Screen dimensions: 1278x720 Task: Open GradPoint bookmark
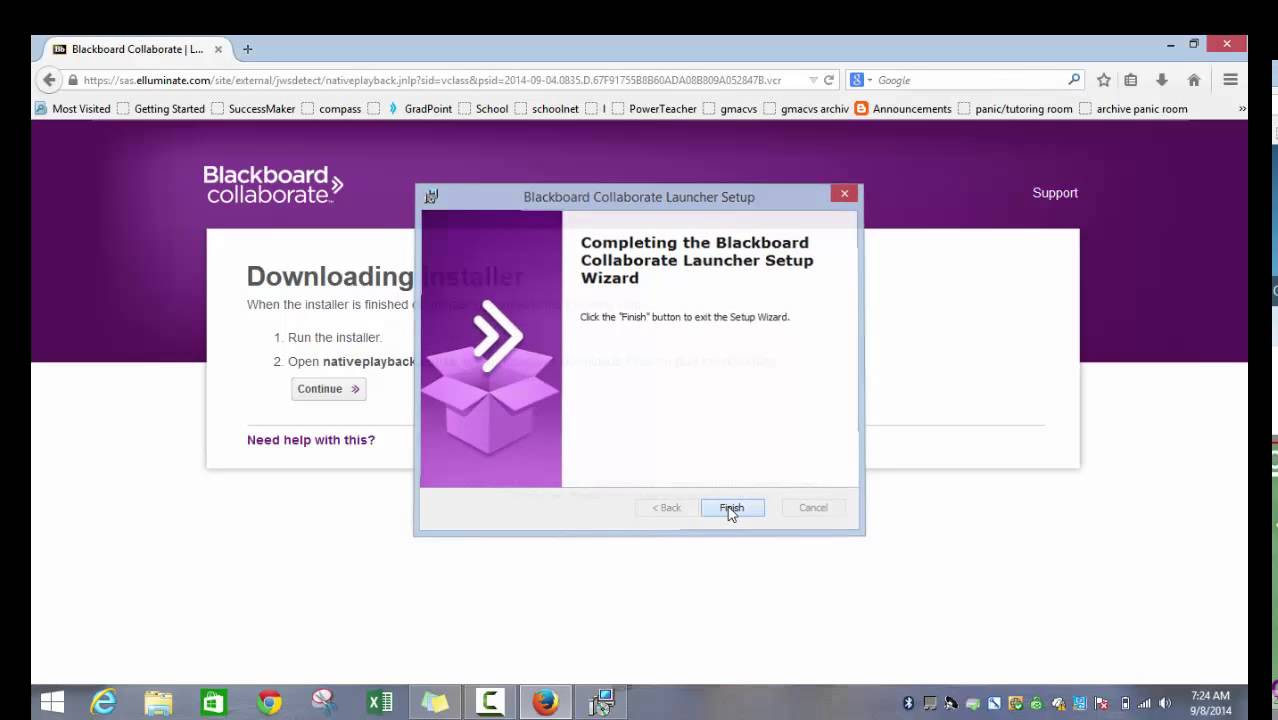[419, 109]
